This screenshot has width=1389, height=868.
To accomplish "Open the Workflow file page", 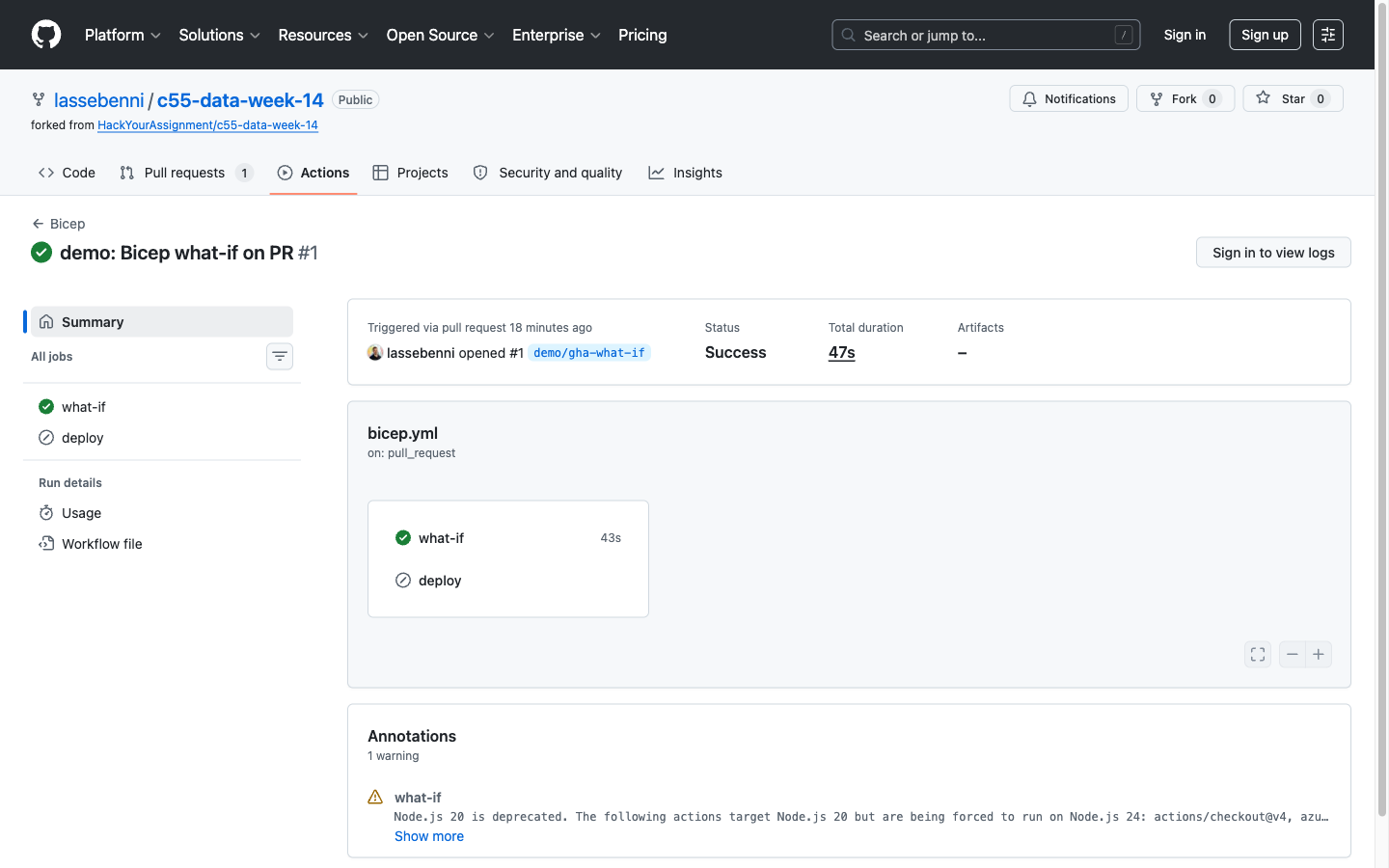I will (x=162, y=544).
